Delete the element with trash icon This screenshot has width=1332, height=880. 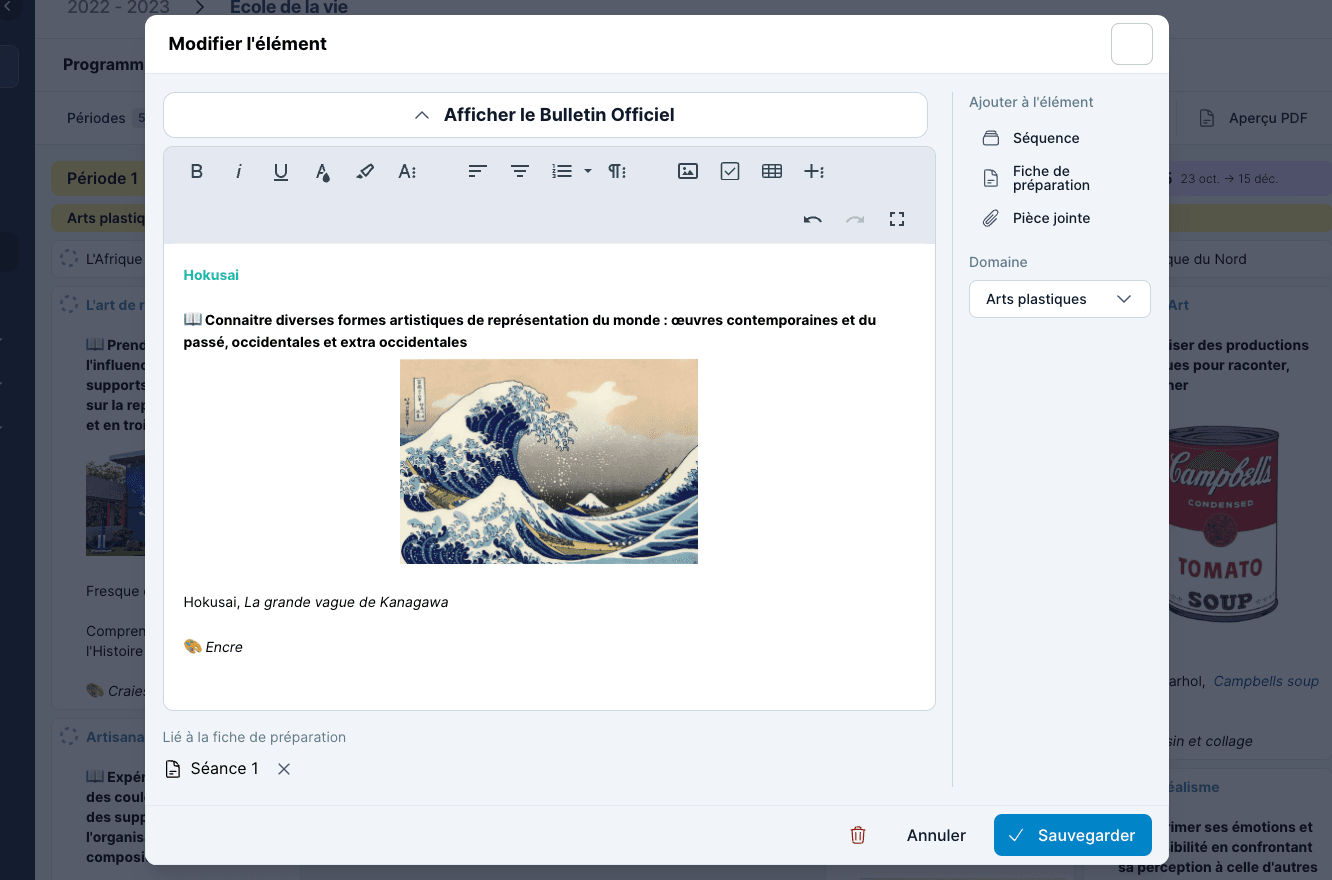click(x=858, y=835)
